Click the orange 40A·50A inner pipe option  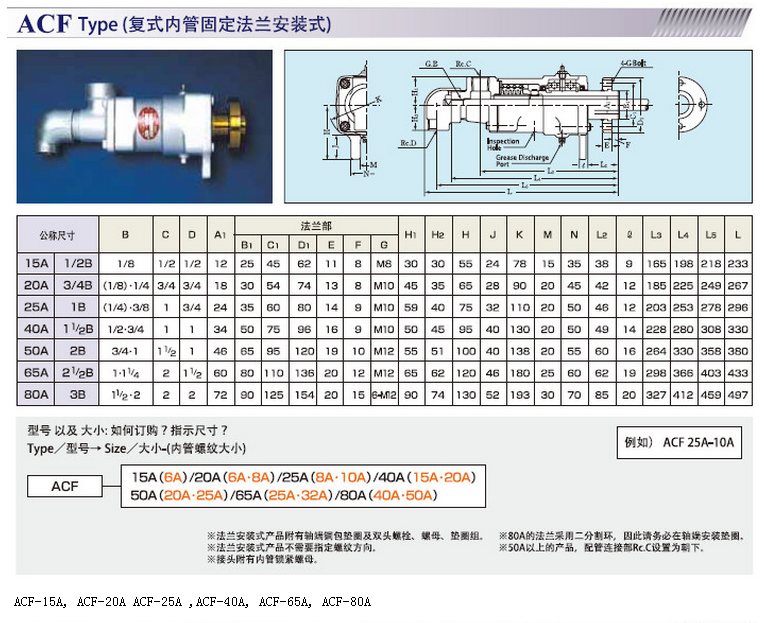(x=403, y=495)
